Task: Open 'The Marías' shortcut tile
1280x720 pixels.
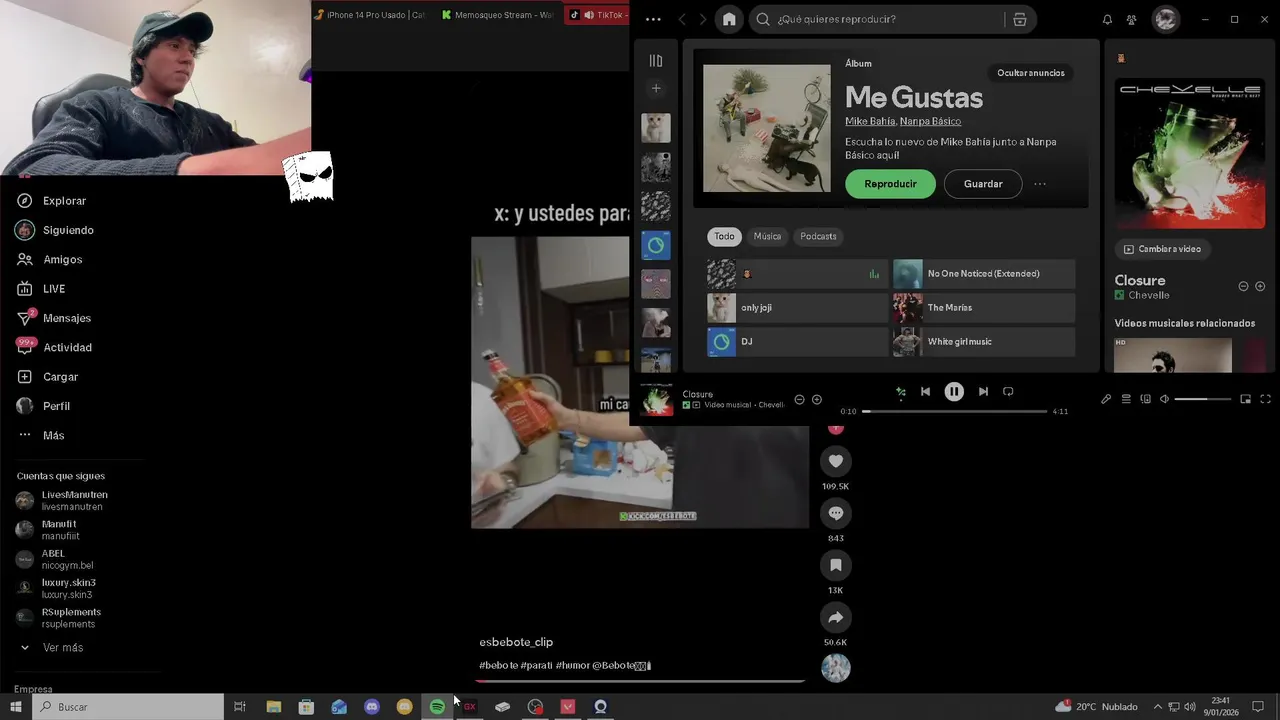Action: click(x=984, y=308)
